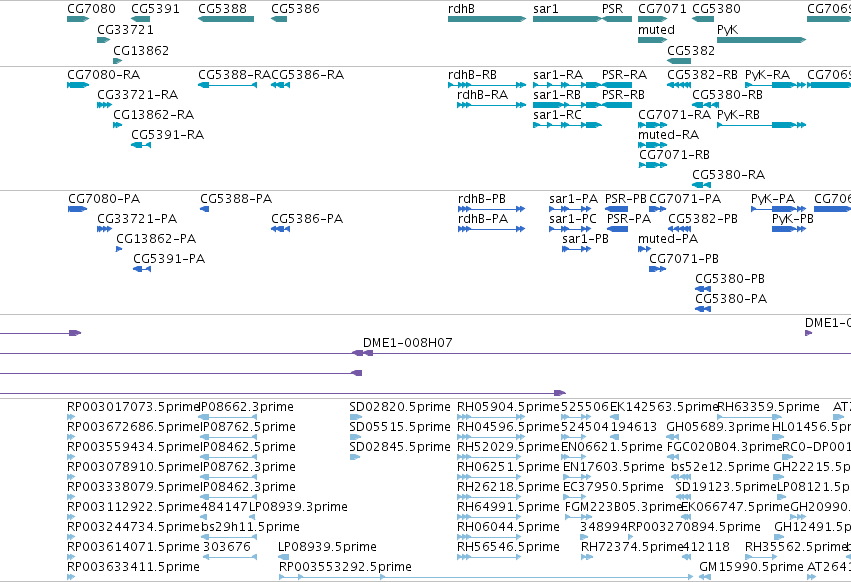Screen dimensions: 851x582
Task: Click the sar1-RA transcript label
Action: [558, 75]
